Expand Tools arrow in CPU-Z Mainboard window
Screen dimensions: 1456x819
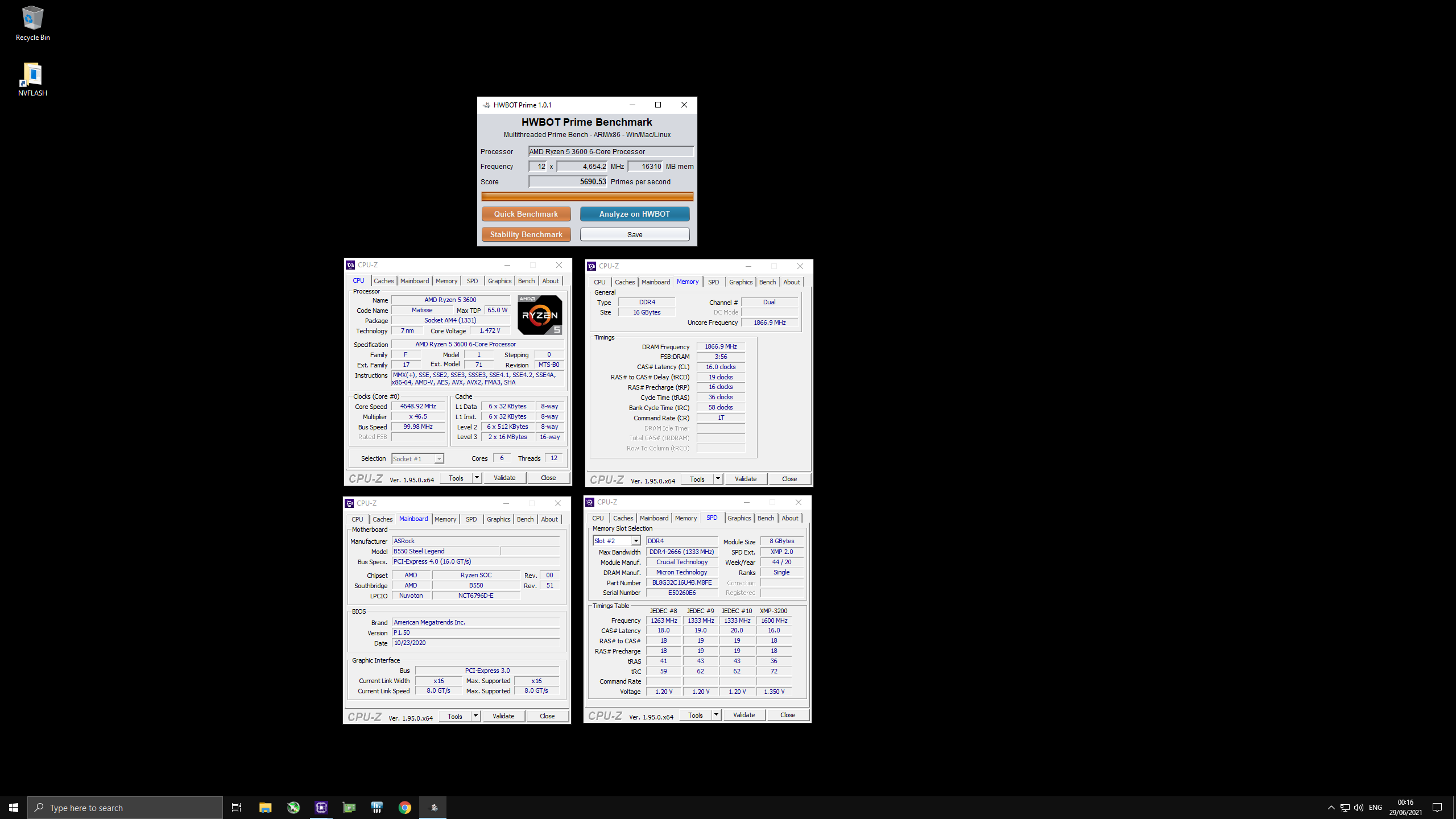tap(475, 716)
